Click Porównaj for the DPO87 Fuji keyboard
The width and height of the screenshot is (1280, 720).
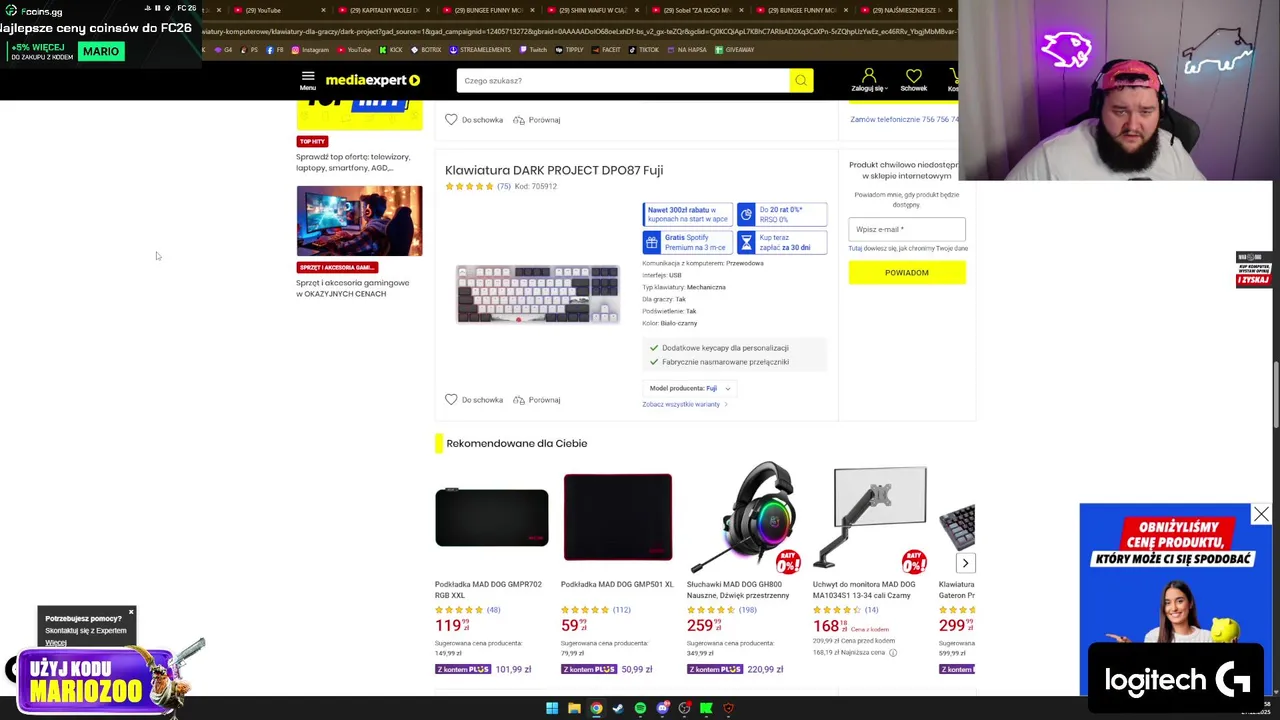coord(536,400)
